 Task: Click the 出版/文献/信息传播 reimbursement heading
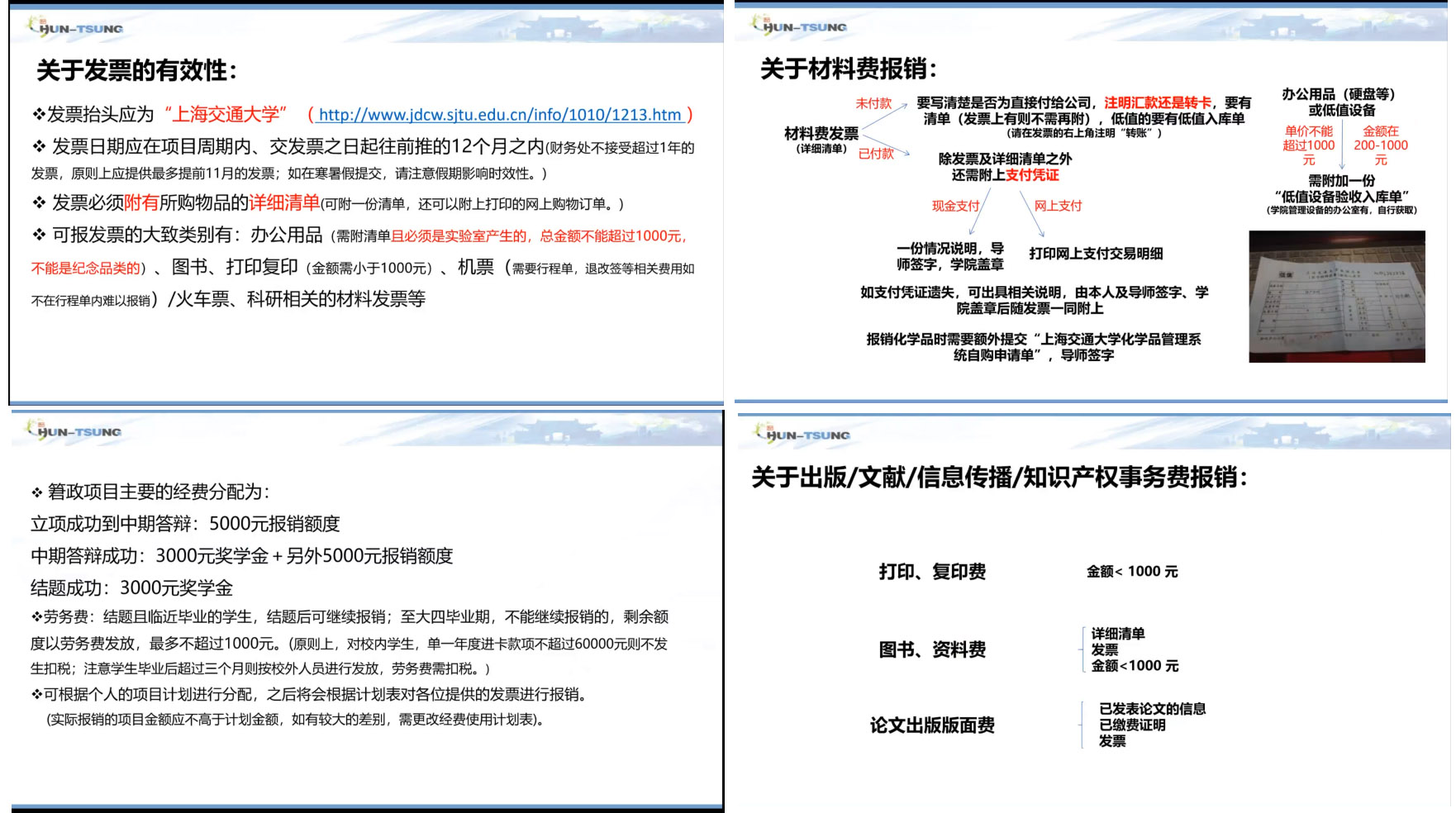(998, 477)
